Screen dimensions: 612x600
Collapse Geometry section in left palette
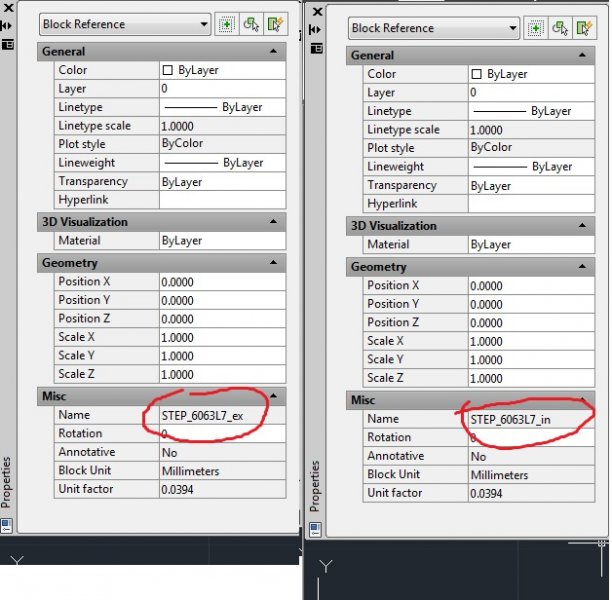tap(274, 262)
